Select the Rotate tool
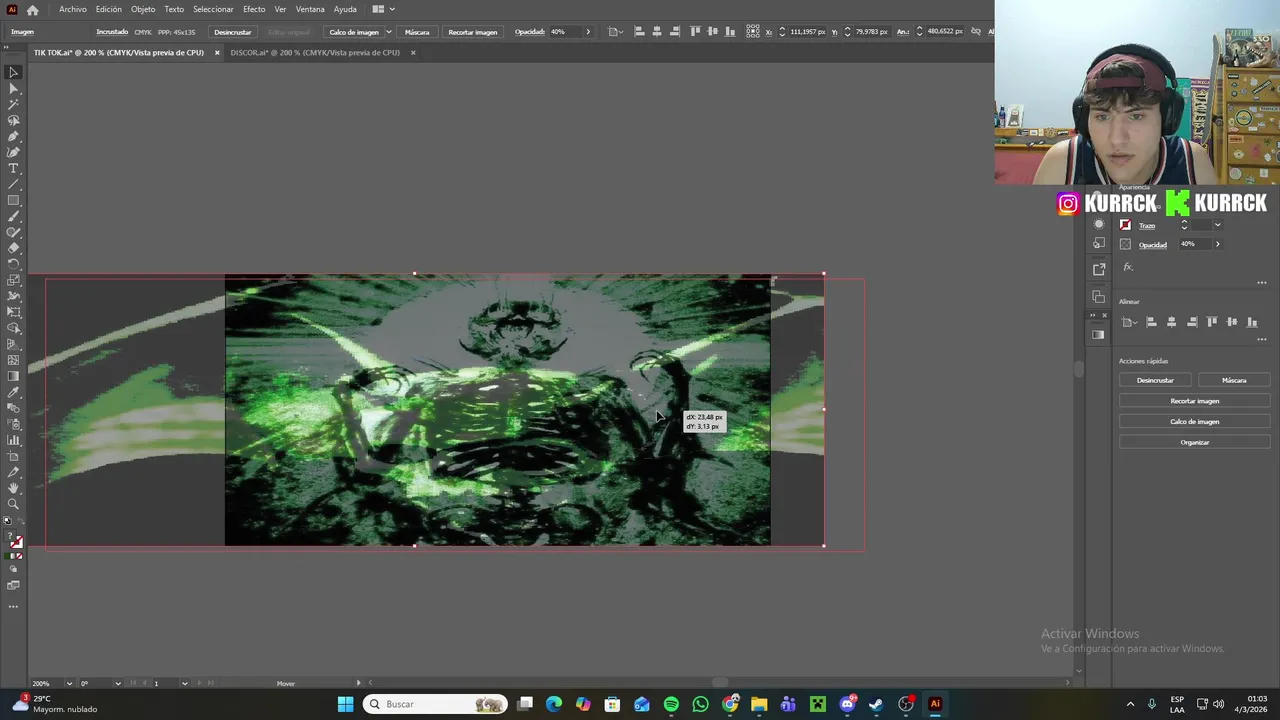Image resolution: width=1280 pixels, height=720 pixels. 14,264
